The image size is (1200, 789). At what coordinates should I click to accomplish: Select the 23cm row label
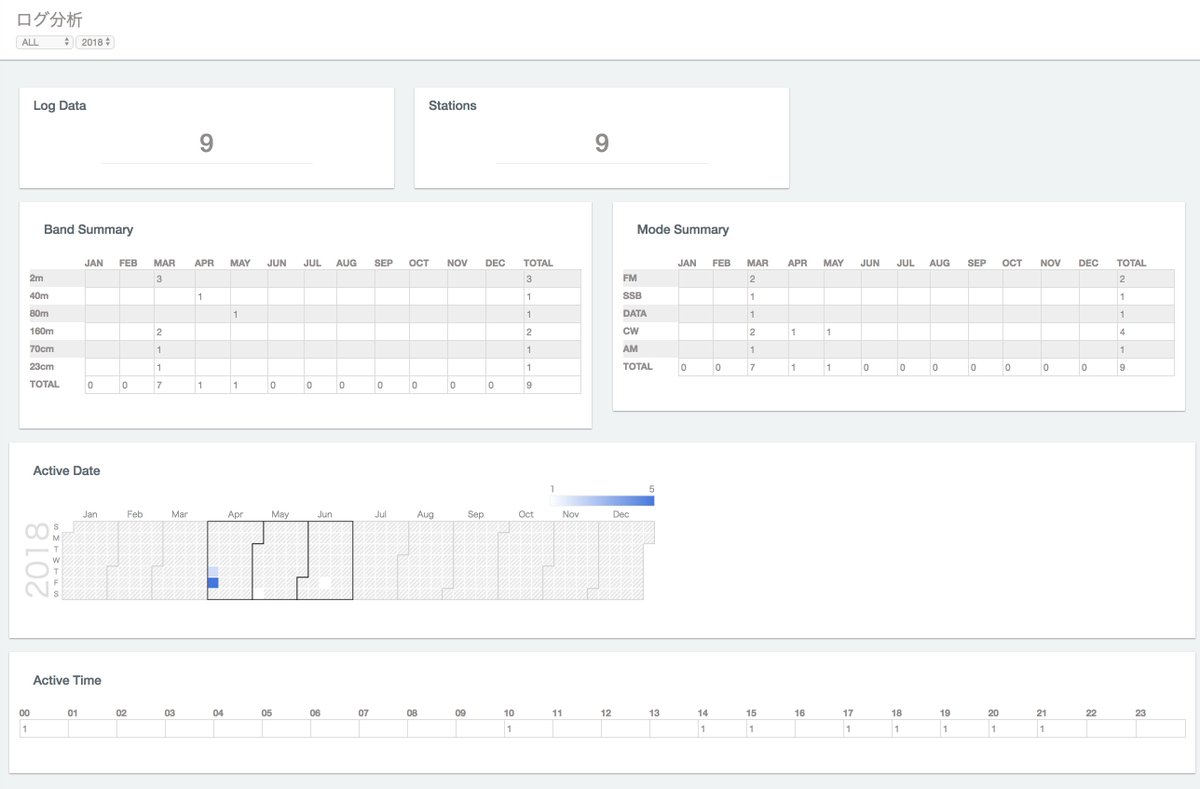(41, 366)
